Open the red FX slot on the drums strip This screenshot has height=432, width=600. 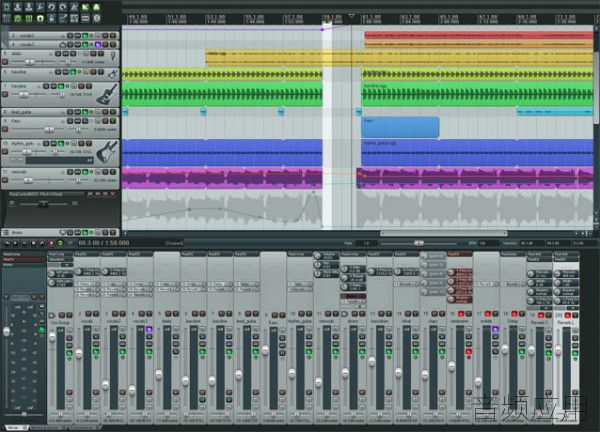click(353, 296)
